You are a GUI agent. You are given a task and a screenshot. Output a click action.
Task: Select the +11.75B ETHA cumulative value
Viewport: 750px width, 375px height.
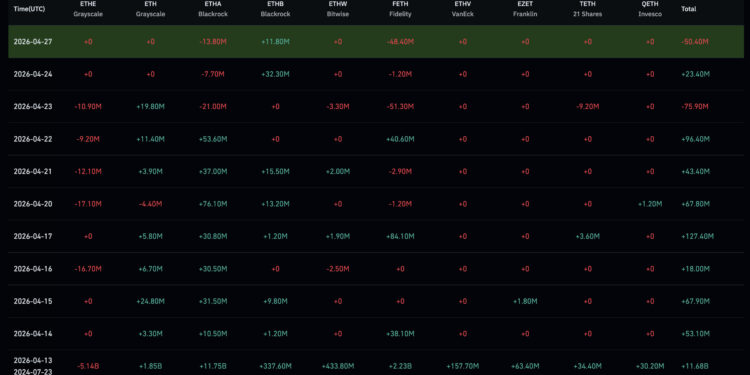(213, 366)
